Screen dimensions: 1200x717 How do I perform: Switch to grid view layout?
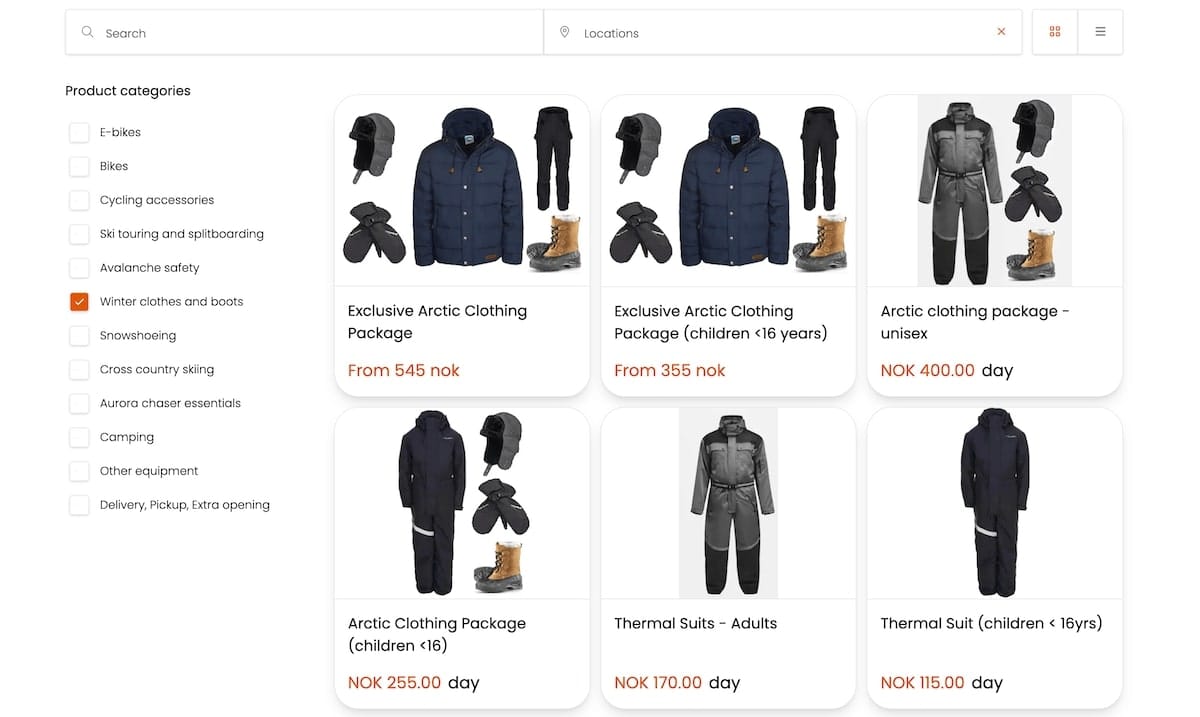click(x=1055, y=32)
